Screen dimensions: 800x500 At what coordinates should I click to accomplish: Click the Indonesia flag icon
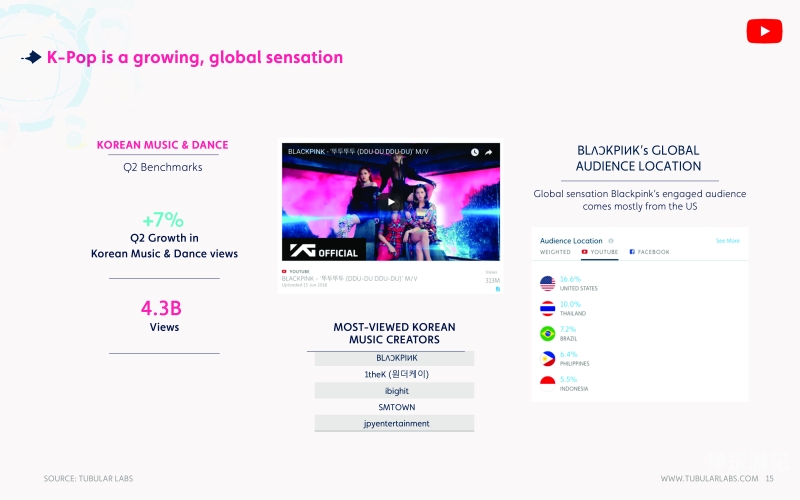547,383
